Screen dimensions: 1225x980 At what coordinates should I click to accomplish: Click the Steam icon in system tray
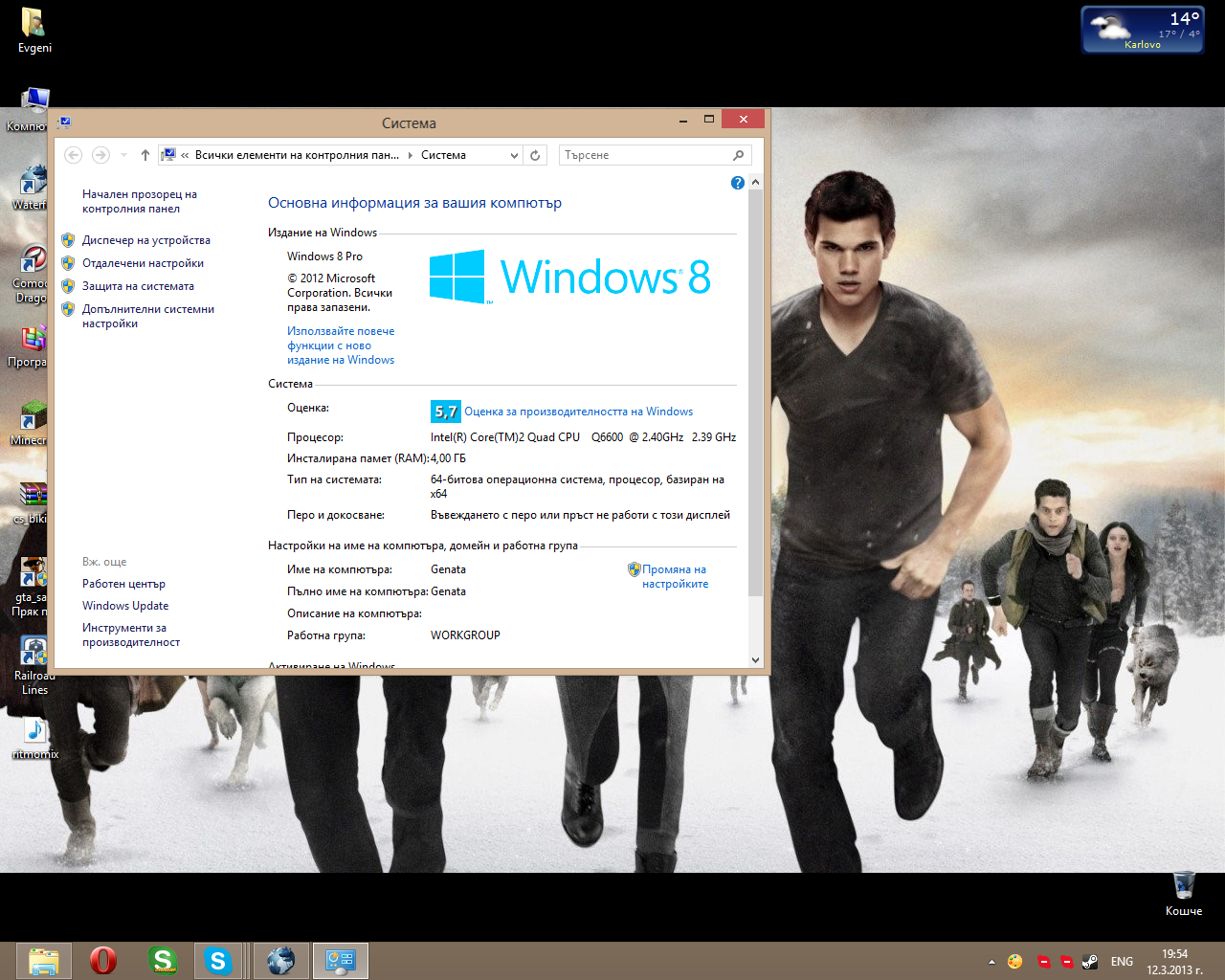coord(1090,962)
